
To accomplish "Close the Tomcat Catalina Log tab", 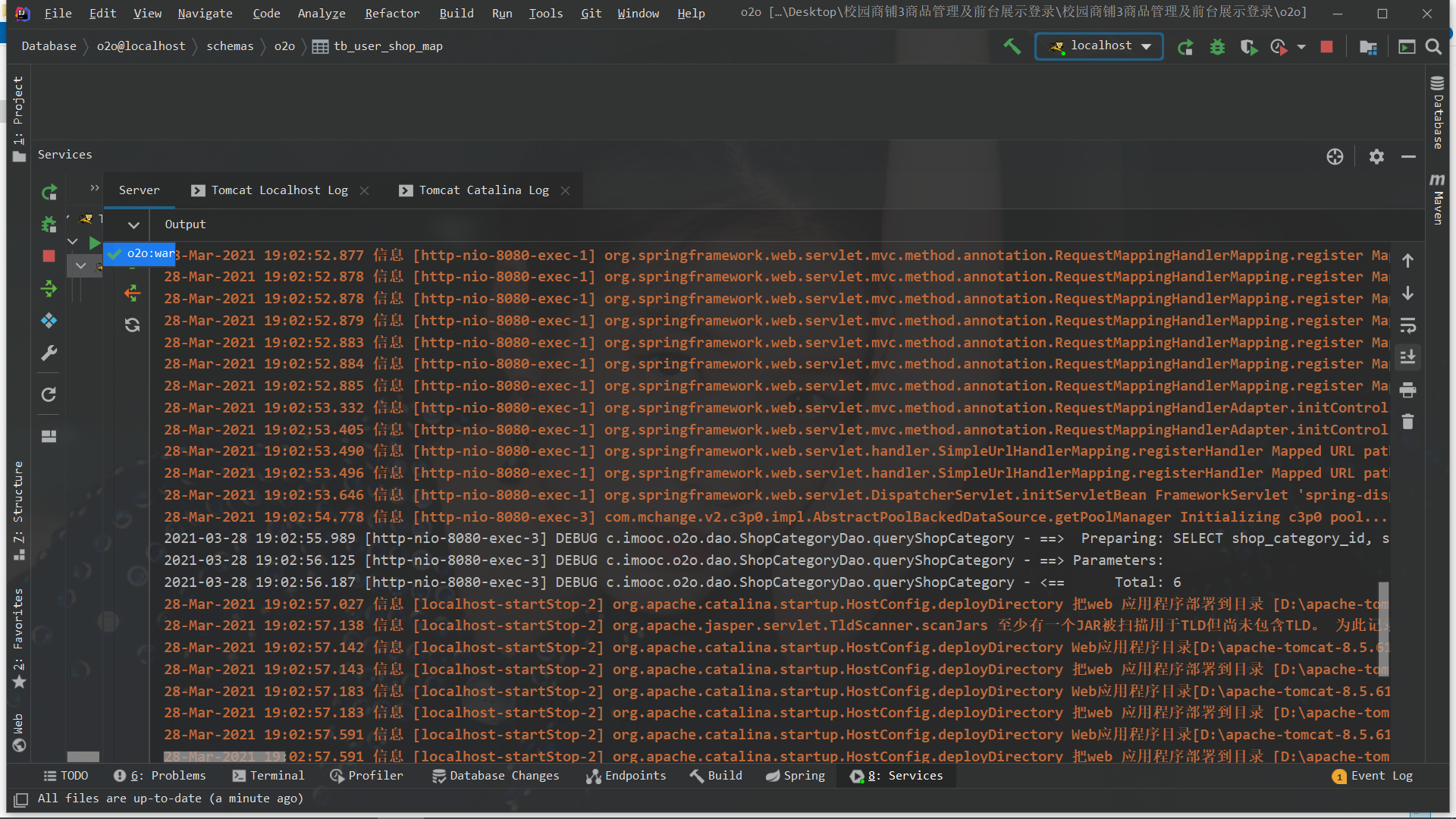I will click(x=566, y=190).
